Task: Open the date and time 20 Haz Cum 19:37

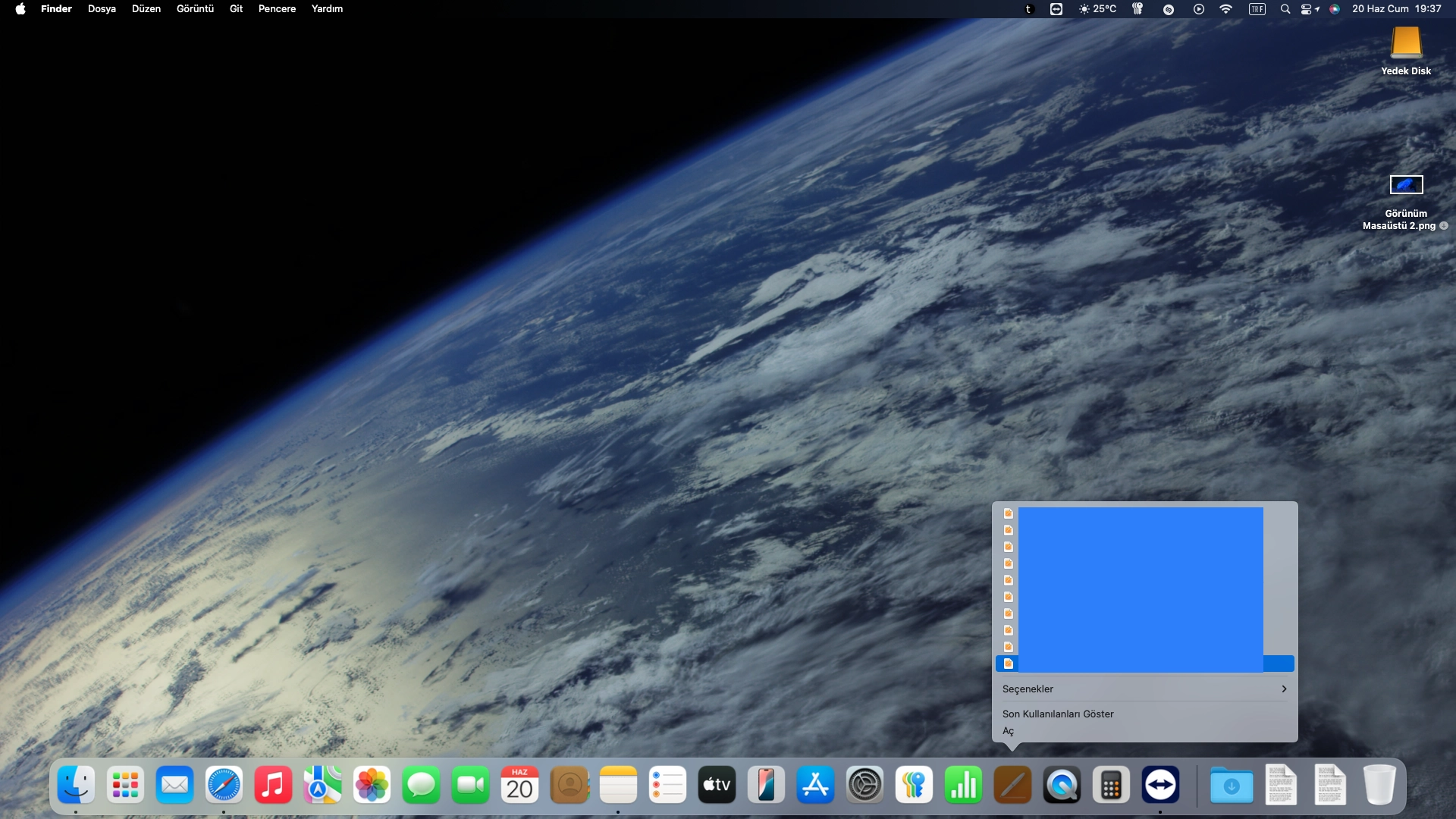Action: tap(1396, 9)
